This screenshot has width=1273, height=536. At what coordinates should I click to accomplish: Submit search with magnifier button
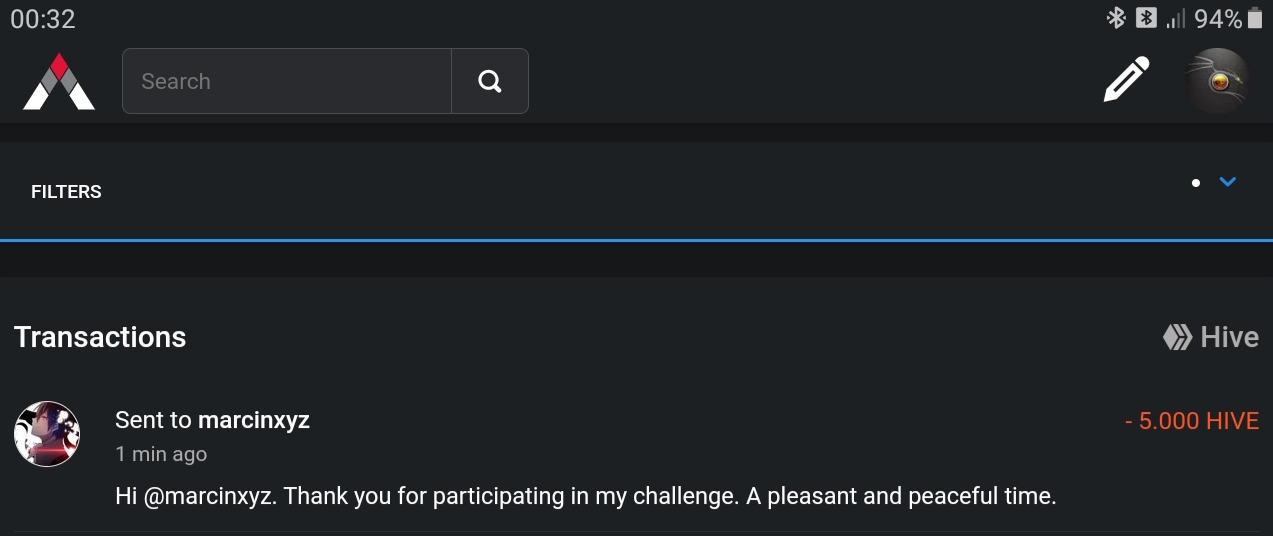click(x=490, y=81)
